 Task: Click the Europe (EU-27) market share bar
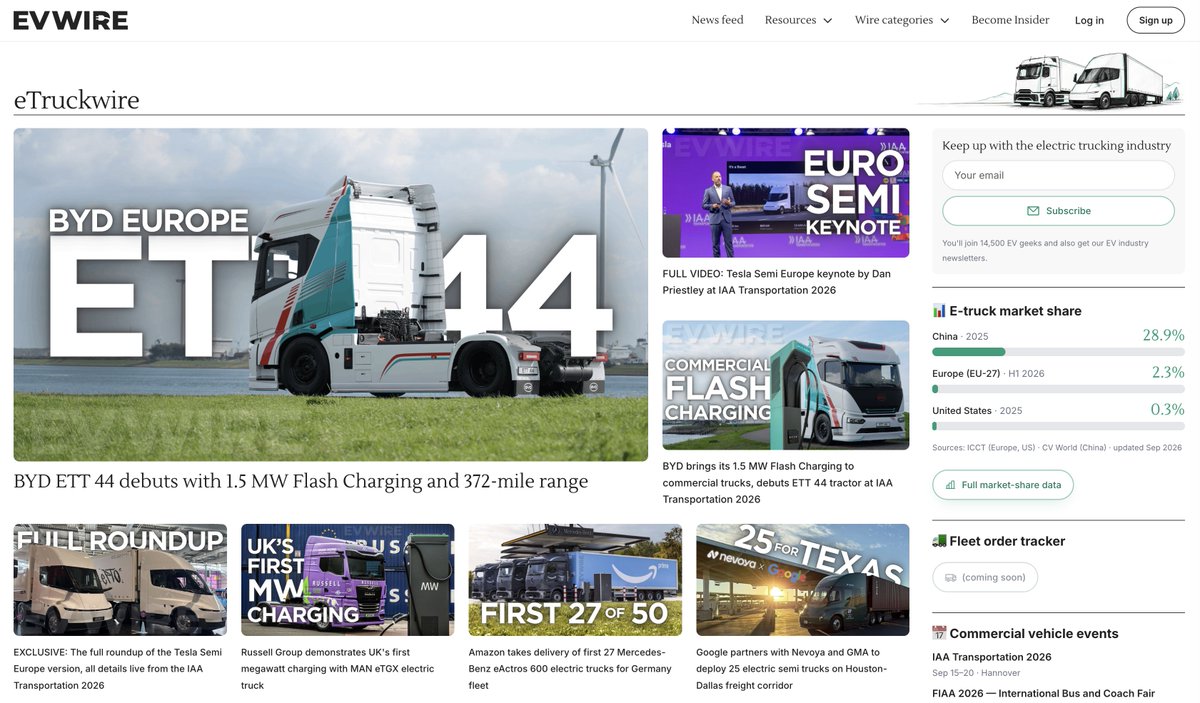pos(1058,389)
